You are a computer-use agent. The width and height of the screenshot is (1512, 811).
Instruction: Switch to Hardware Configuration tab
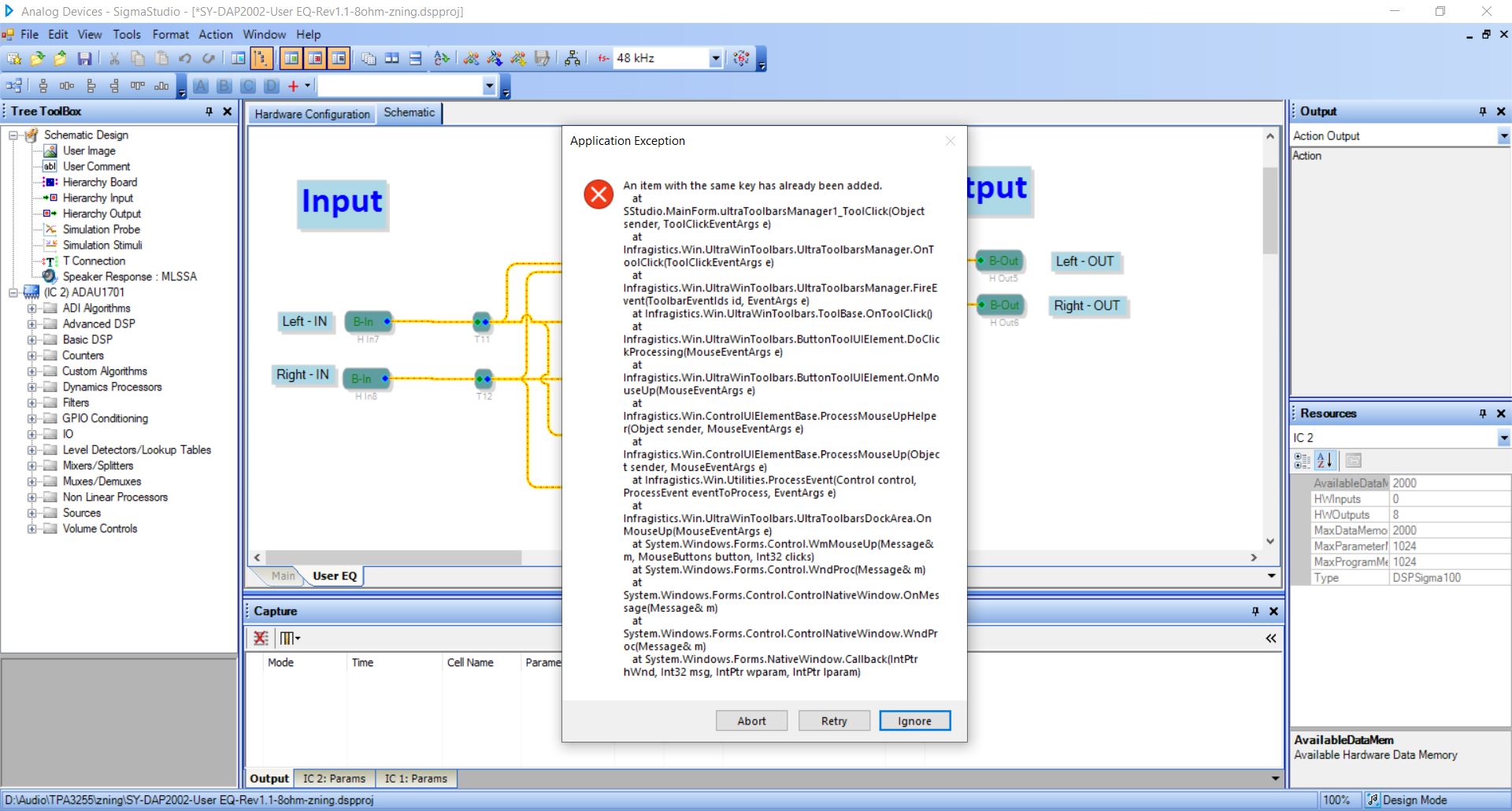click(x=312, y=114)
